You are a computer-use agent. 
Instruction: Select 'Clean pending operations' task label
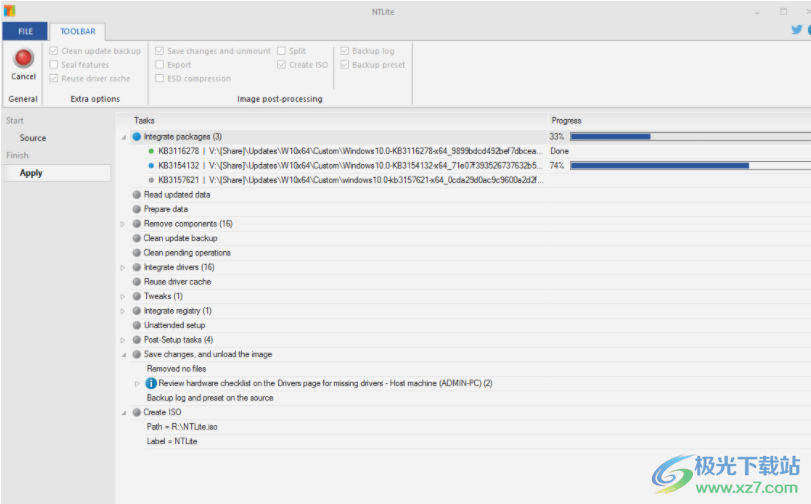click(x=187, y=253)
